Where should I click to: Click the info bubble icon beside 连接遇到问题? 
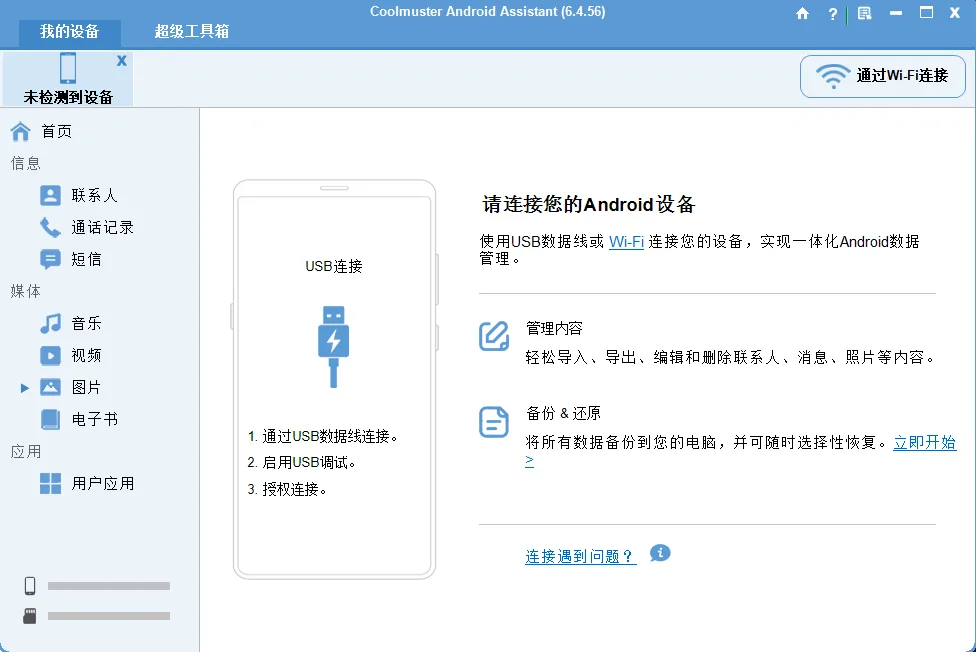coord(660,553)
